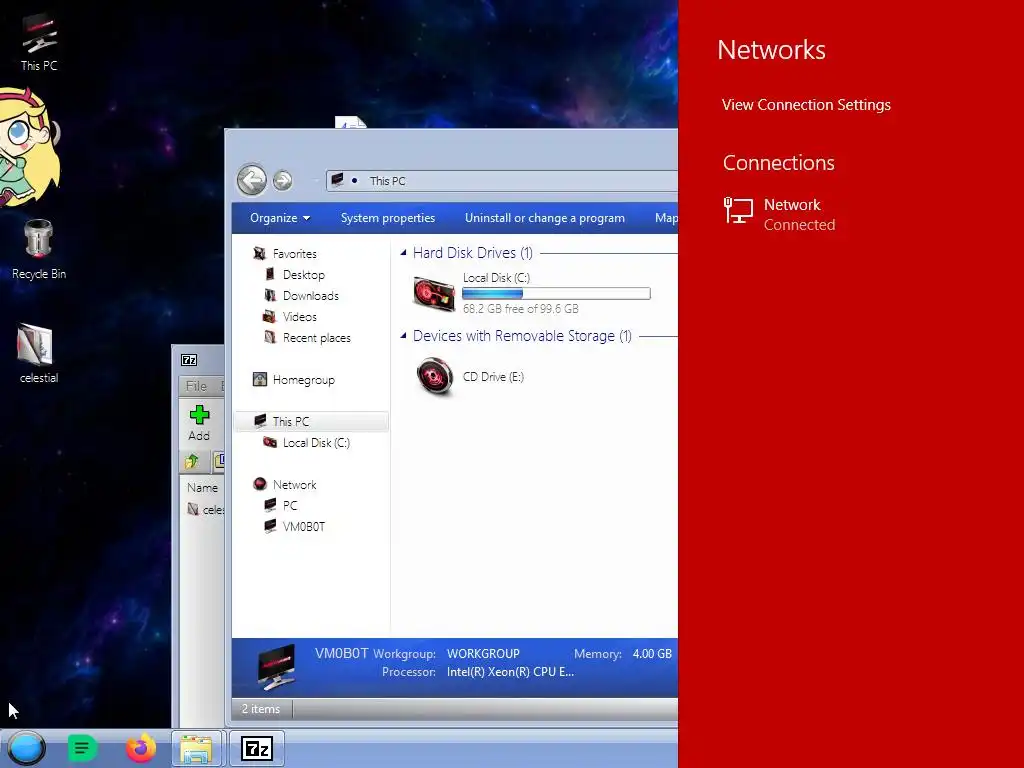This screenshot has width=1024, height=768.
Task: Click the Name column header in 7-Zip
Action: tap(202, 488)
